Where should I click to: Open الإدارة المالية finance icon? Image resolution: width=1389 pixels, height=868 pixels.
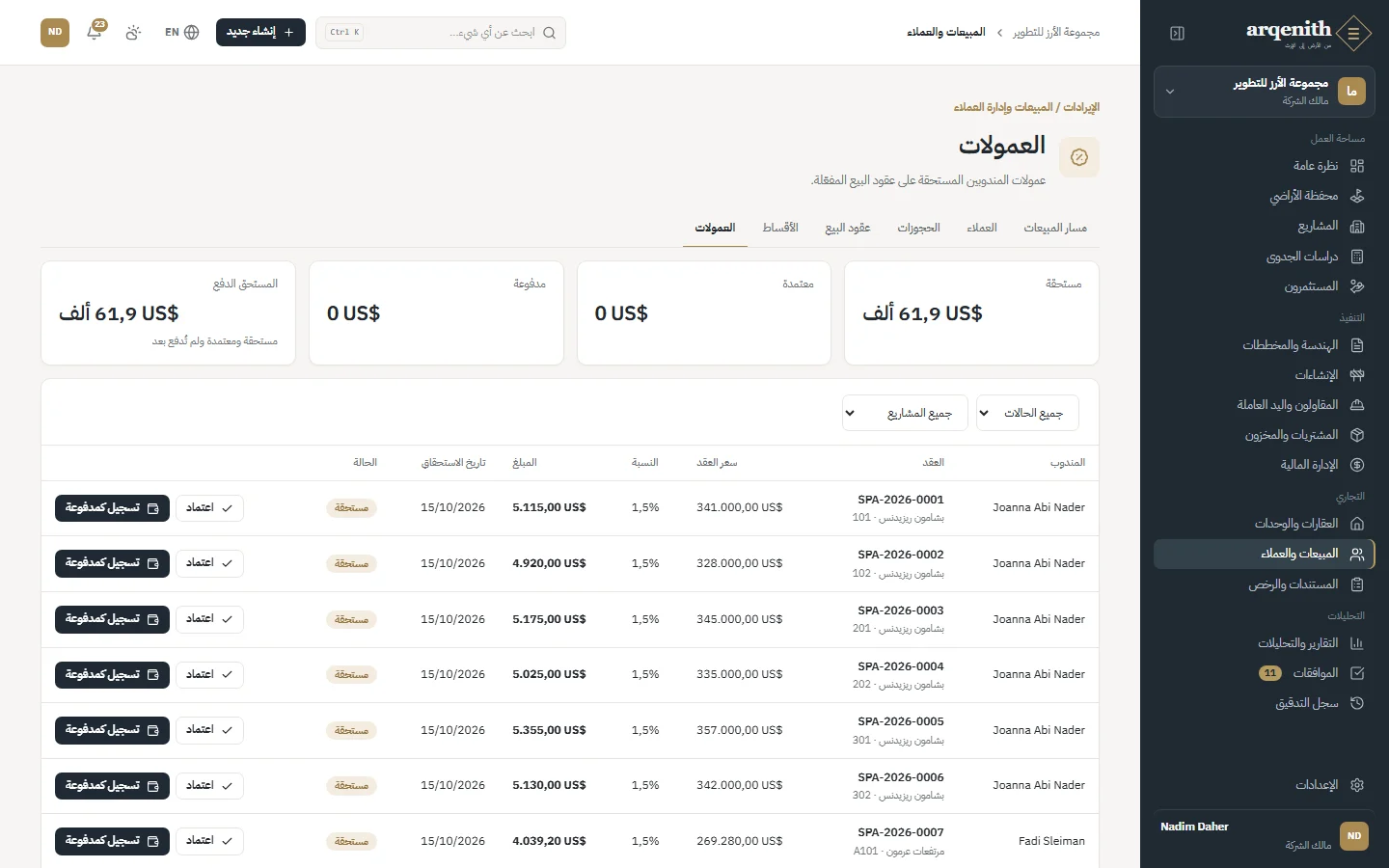pos(1357,465)
